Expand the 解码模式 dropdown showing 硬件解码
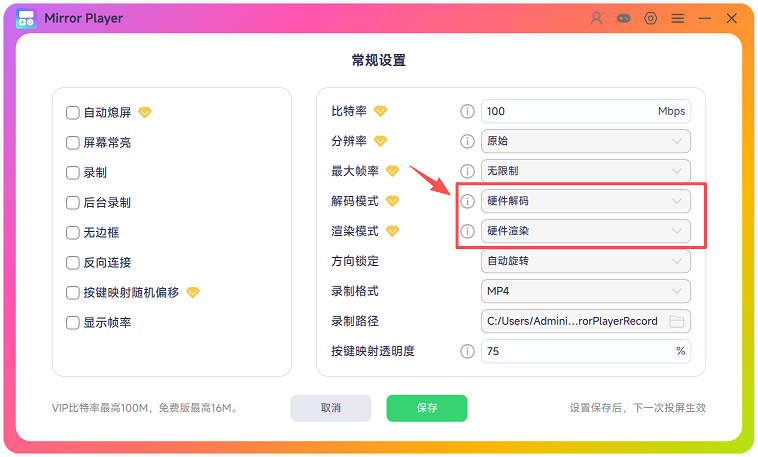The height and width of the screenshot is (457, 758). click(585, 201)
